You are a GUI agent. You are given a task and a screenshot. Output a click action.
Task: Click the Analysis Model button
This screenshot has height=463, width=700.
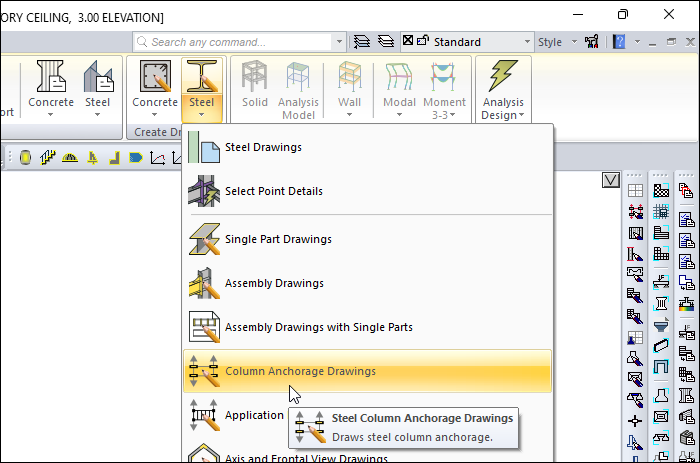298,86
